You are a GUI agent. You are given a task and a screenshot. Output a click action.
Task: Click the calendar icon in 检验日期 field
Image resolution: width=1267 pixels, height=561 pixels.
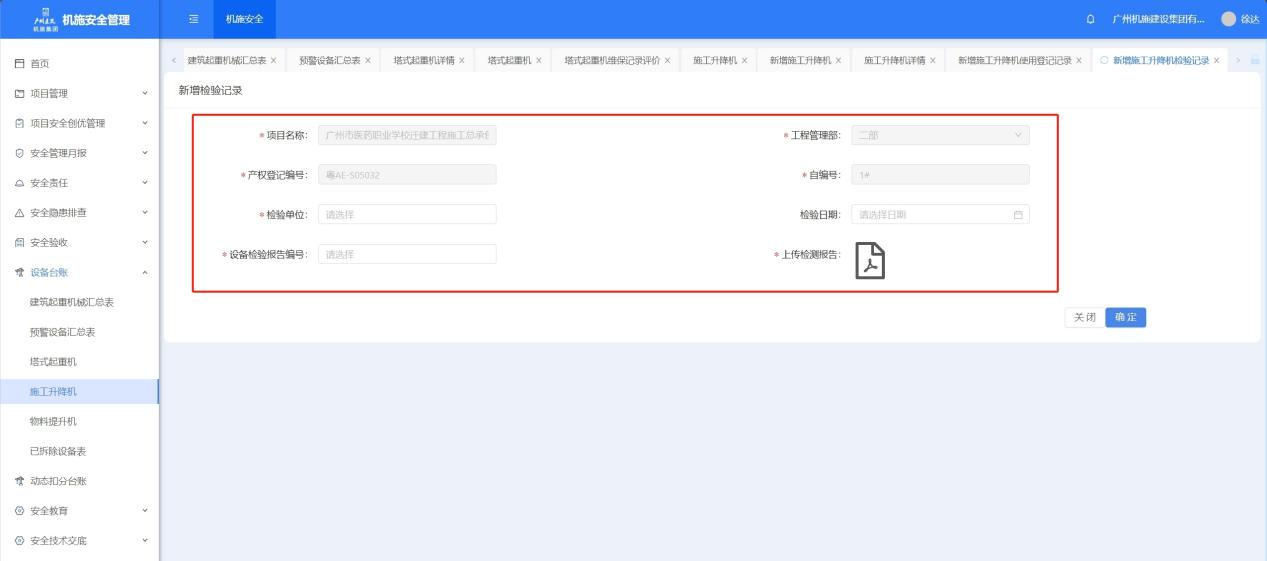pyautogui.click(x=1018, y=215)
